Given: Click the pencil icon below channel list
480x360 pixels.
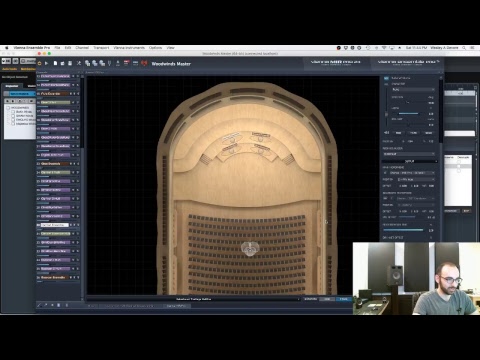Looking at the screenshot, I should pyautogui.click(x=40, y=305).
